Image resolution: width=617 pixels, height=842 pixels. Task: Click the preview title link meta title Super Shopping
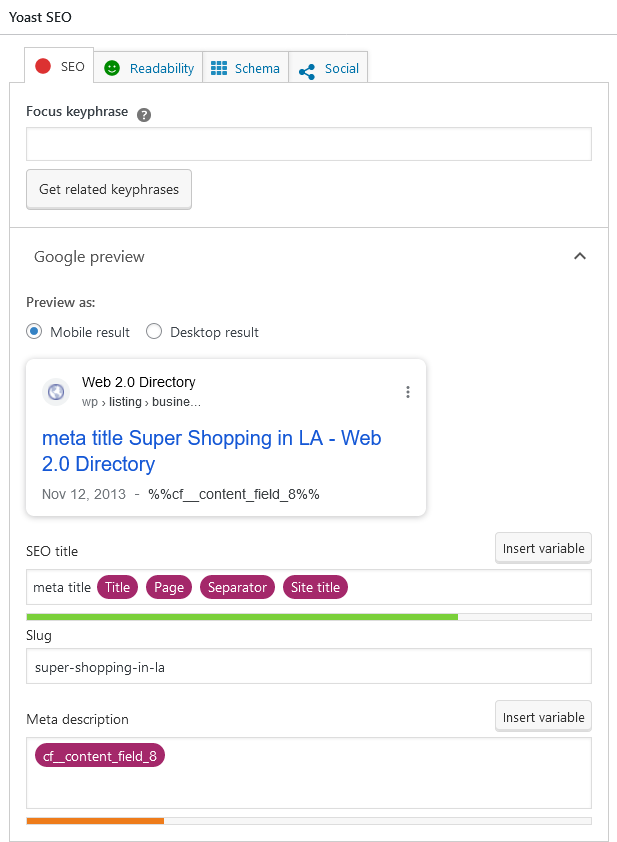click(x=212, y=451)
